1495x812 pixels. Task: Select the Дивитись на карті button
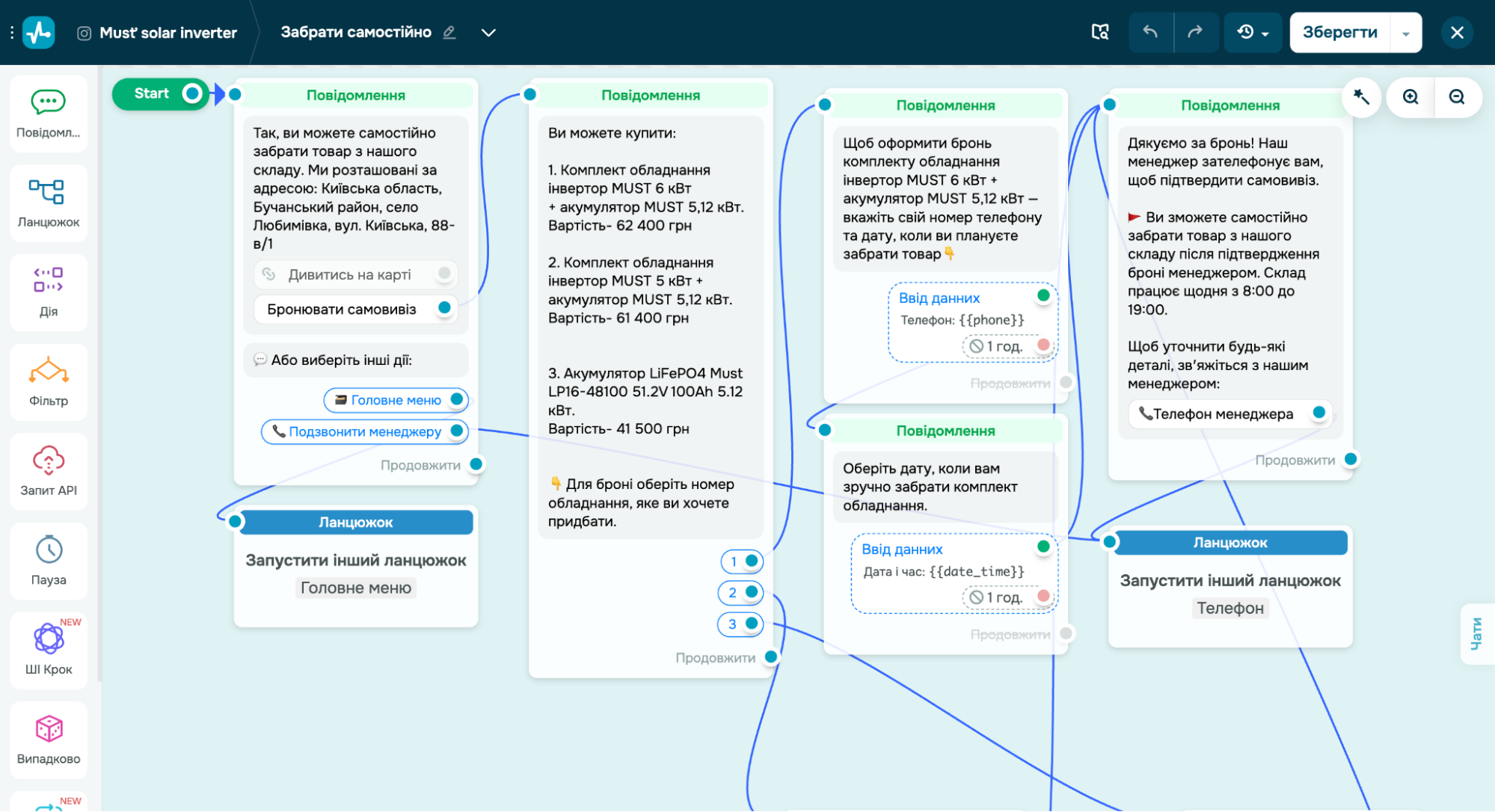[x=355, y=274]
